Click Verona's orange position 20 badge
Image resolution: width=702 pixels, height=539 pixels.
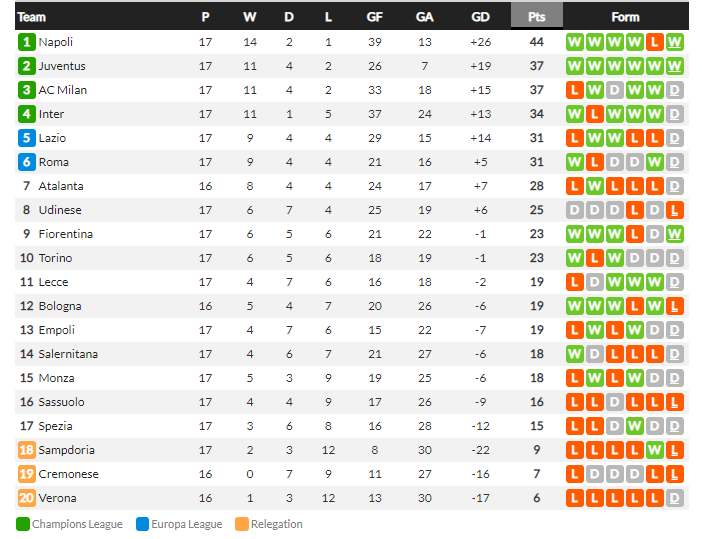pos(27,498)
